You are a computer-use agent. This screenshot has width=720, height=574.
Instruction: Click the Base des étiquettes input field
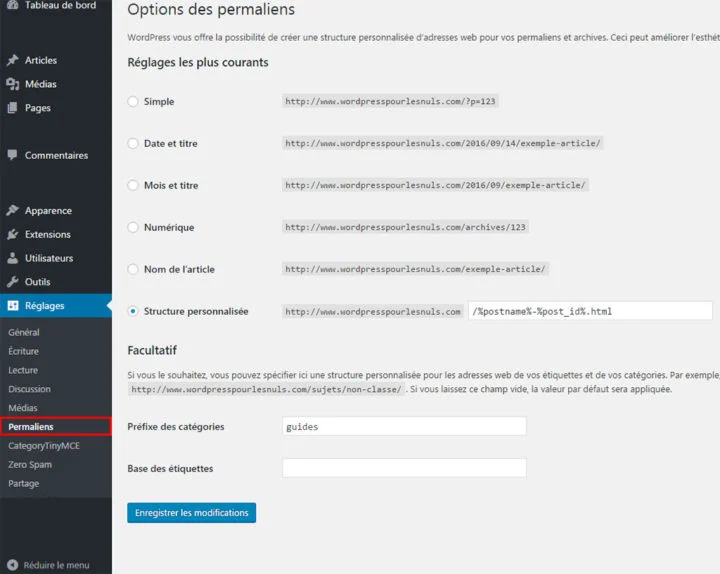pos(404,468)
